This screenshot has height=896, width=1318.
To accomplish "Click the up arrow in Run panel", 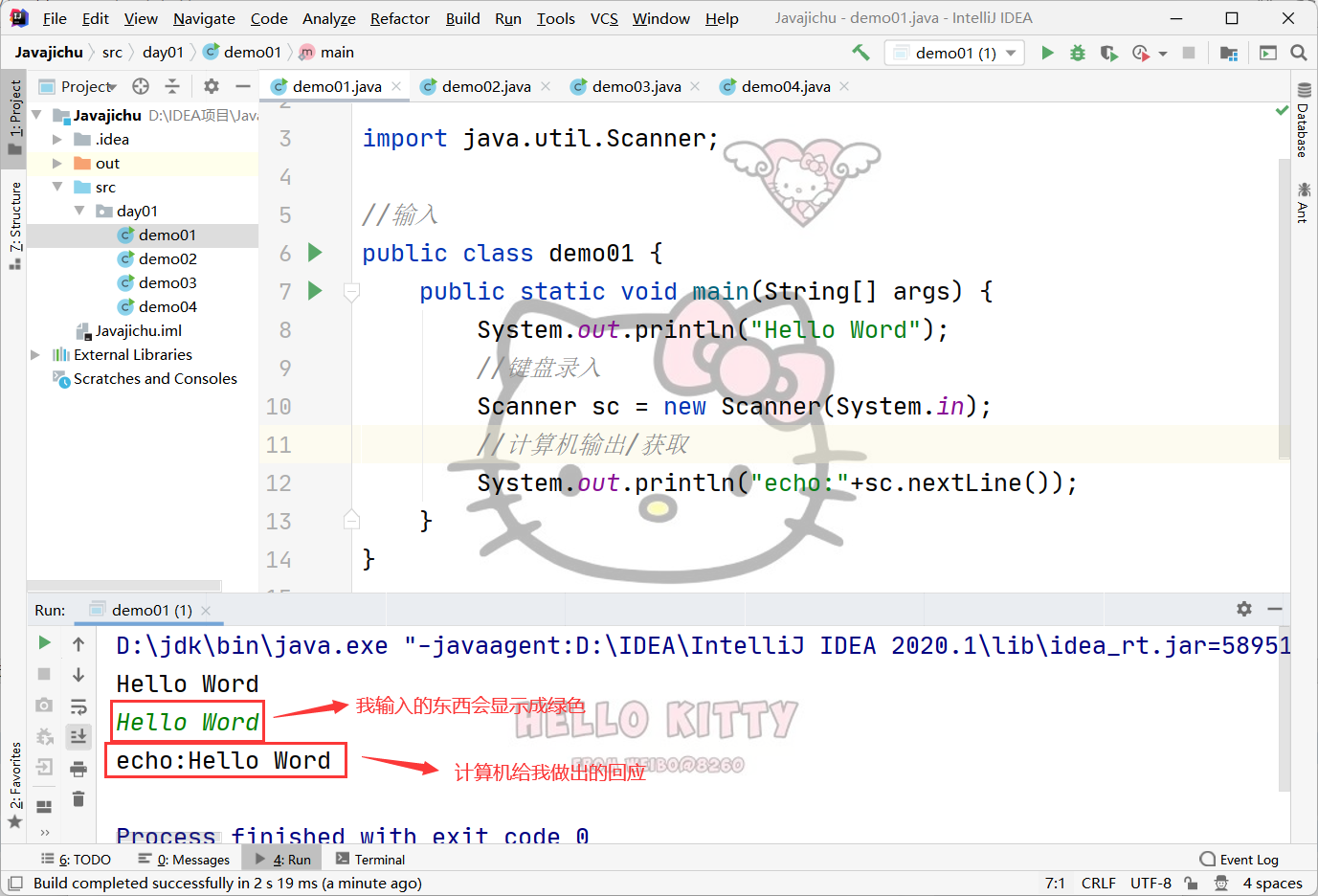I will (78, 644).
